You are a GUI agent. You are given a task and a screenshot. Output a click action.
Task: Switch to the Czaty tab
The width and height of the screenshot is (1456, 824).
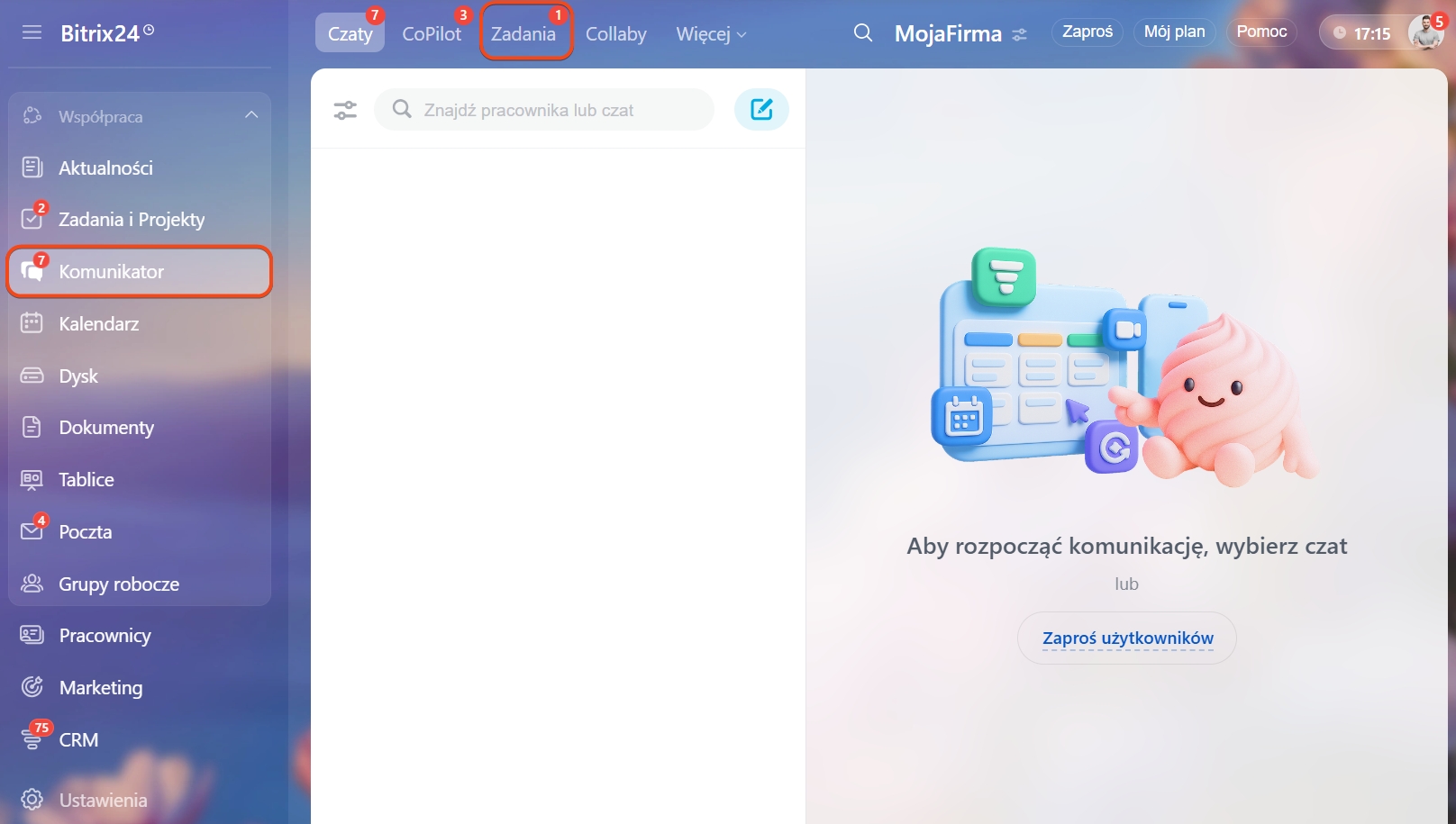[x=350, y=33]
